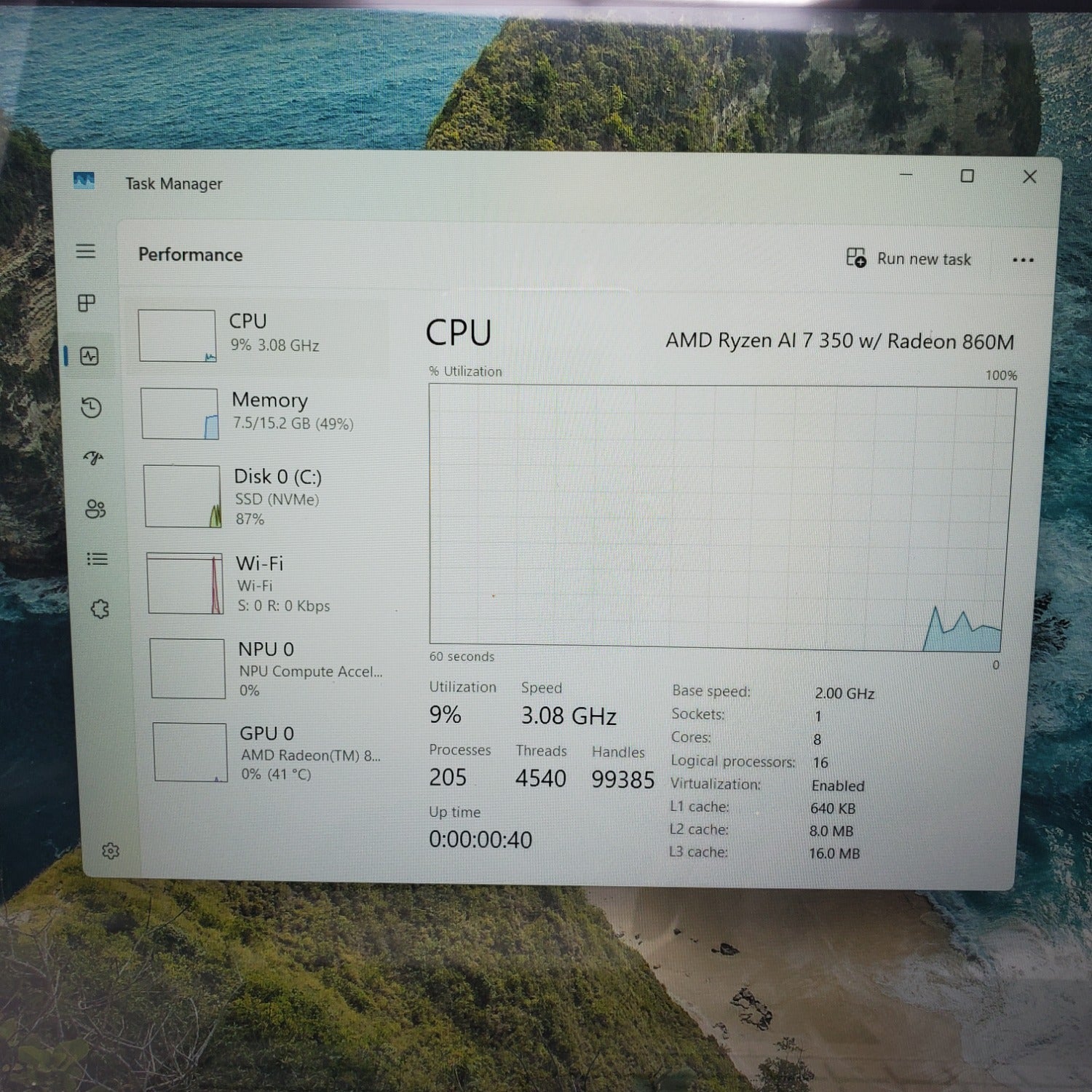This screenshot has width=1092, height=1092.
Task: Click the CPU mini graph thumbnail
Action: click(177, 336)
